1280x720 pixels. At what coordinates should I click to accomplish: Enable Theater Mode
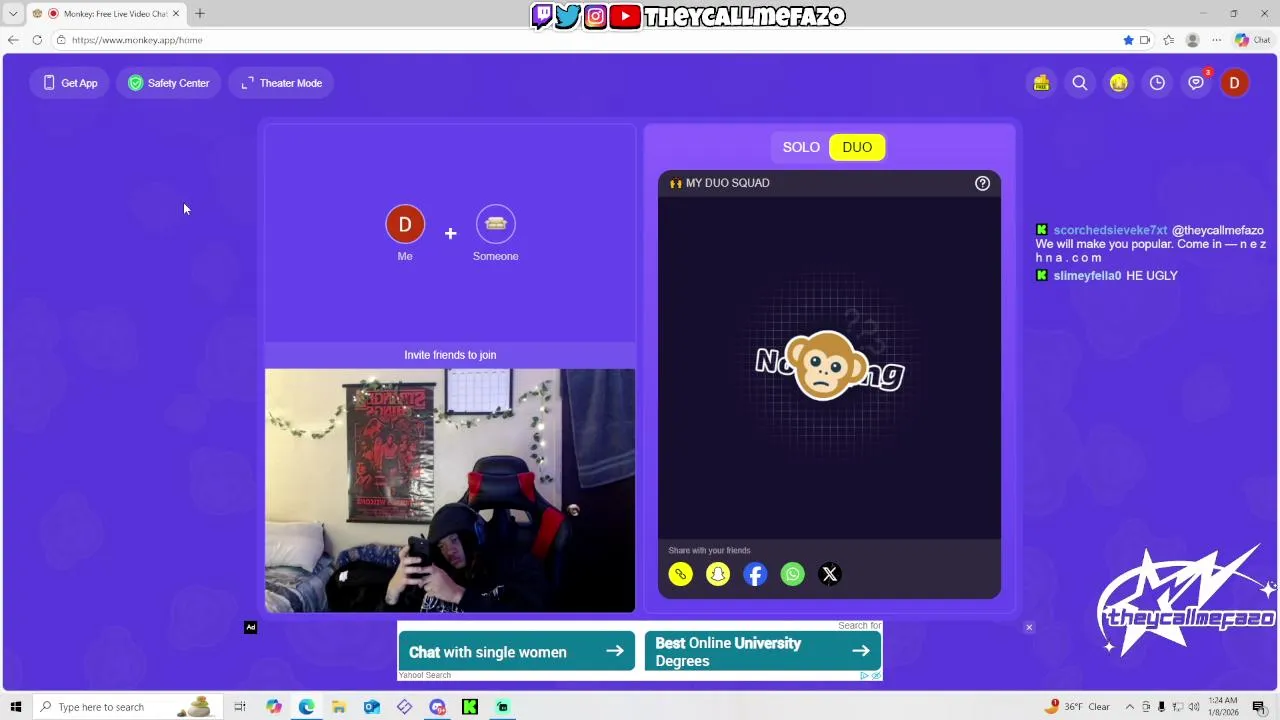pyautogui.click(x=281, y=83)
